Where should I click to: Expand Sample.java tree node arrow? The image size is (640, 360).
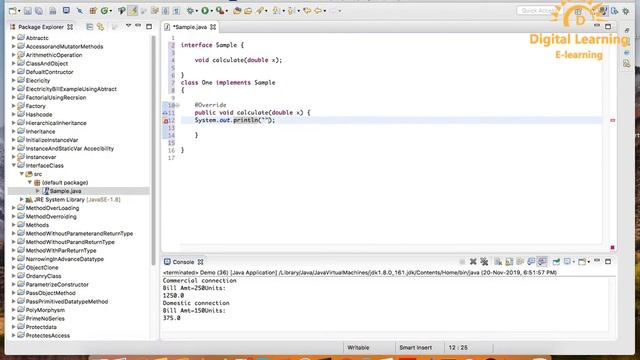pyautogui.click(x=38, y=191)
